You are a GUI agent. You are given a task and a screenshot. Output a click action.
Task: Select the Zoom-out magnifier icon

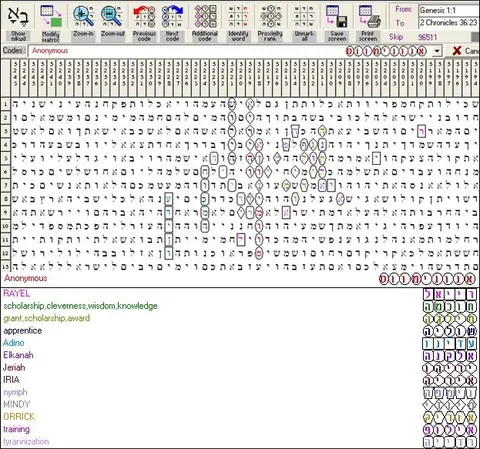click(x=112, y=16)
